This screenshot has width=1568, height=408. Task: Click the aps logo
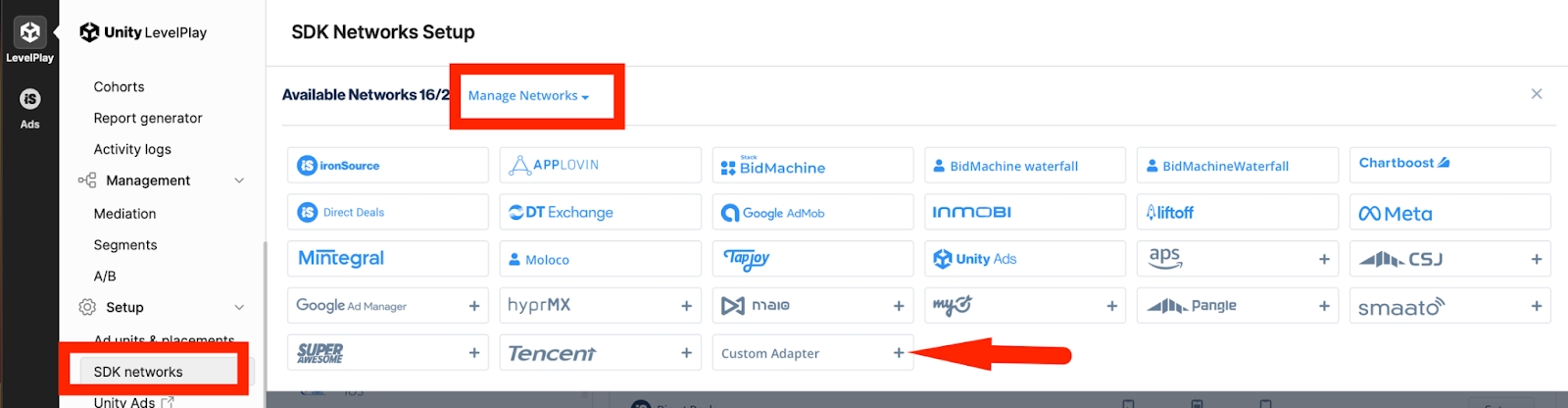(x=1165, y=258)
